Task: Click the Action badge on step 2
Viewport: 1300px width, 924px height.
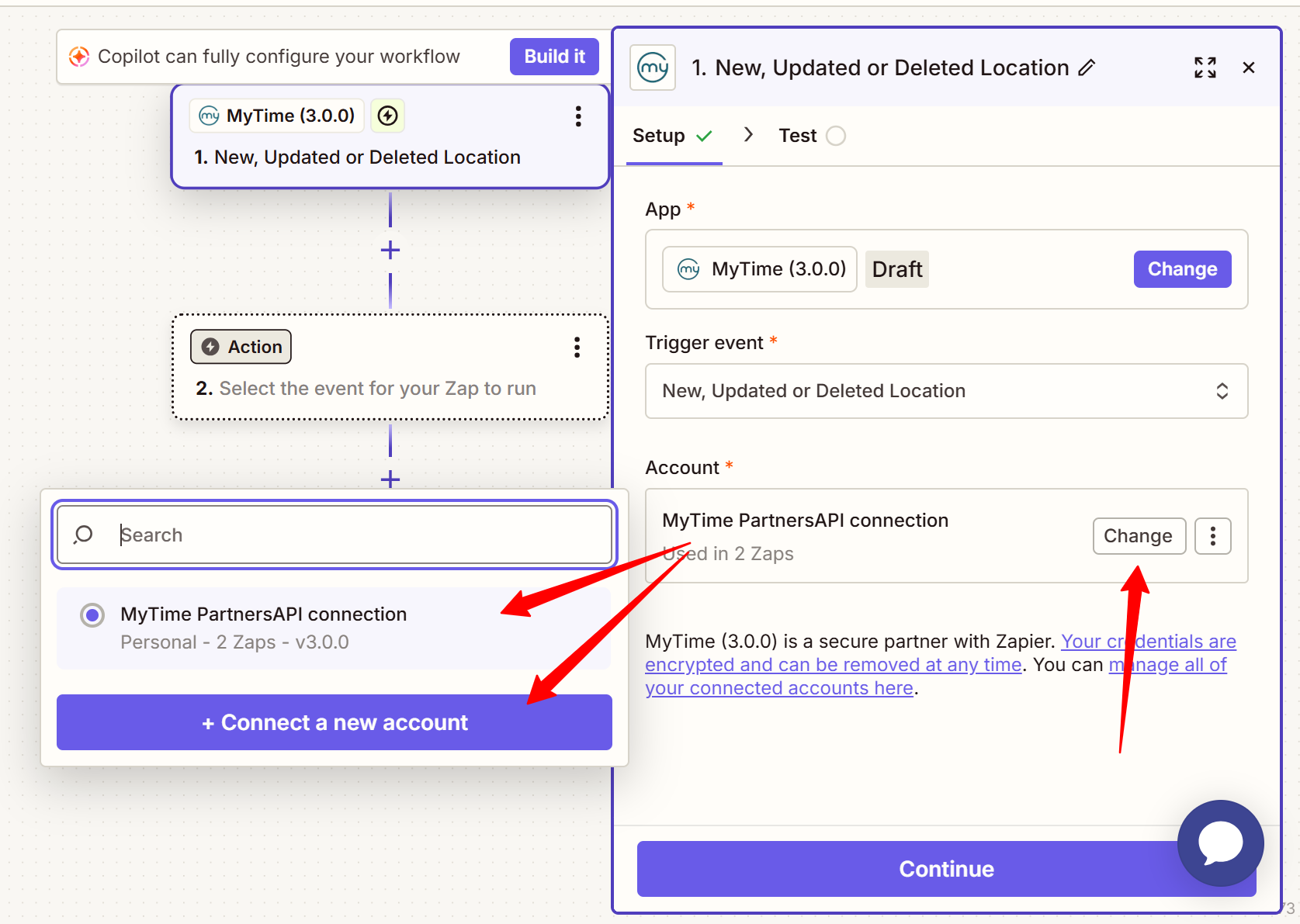Action: click(241, 347)
